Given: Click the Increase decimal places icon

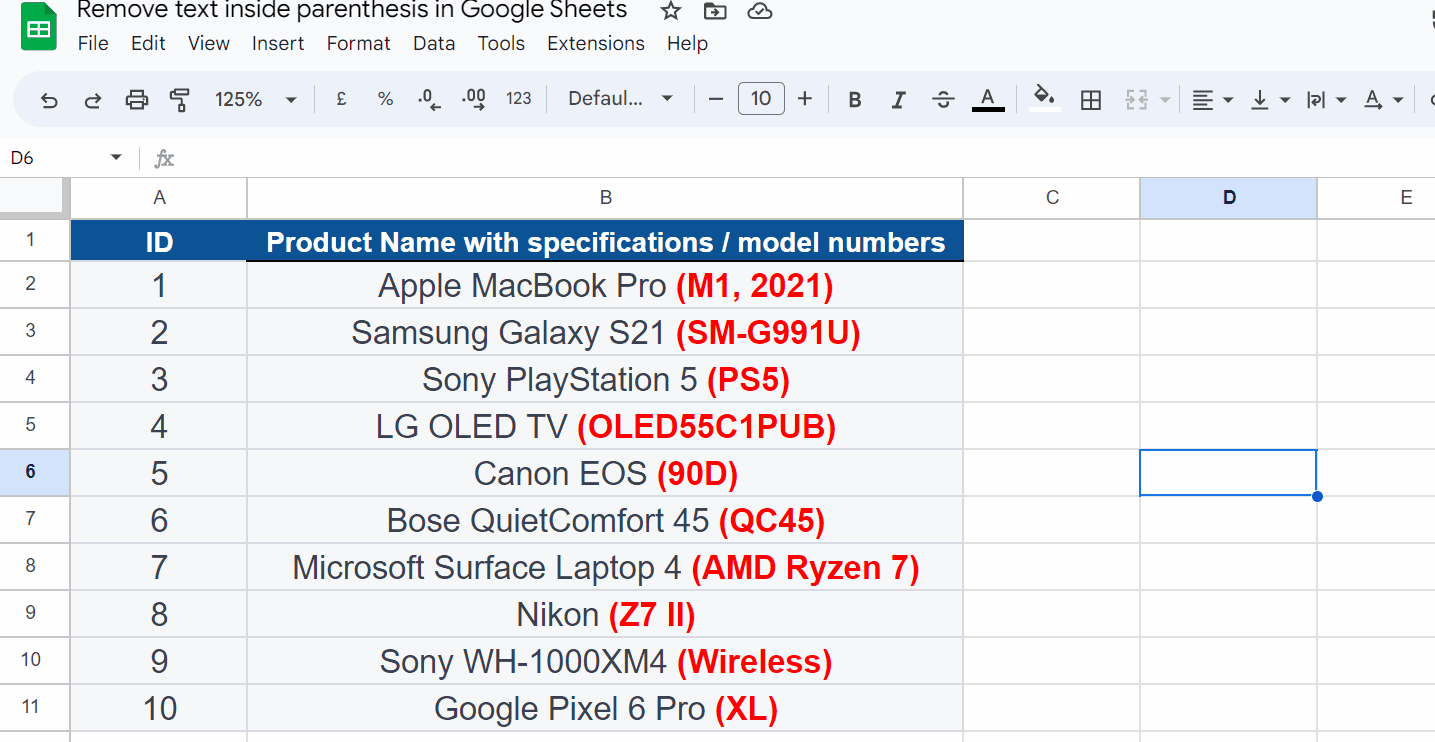Looking at the screenshot, I should pyautogui.click(x=472, y=99).
